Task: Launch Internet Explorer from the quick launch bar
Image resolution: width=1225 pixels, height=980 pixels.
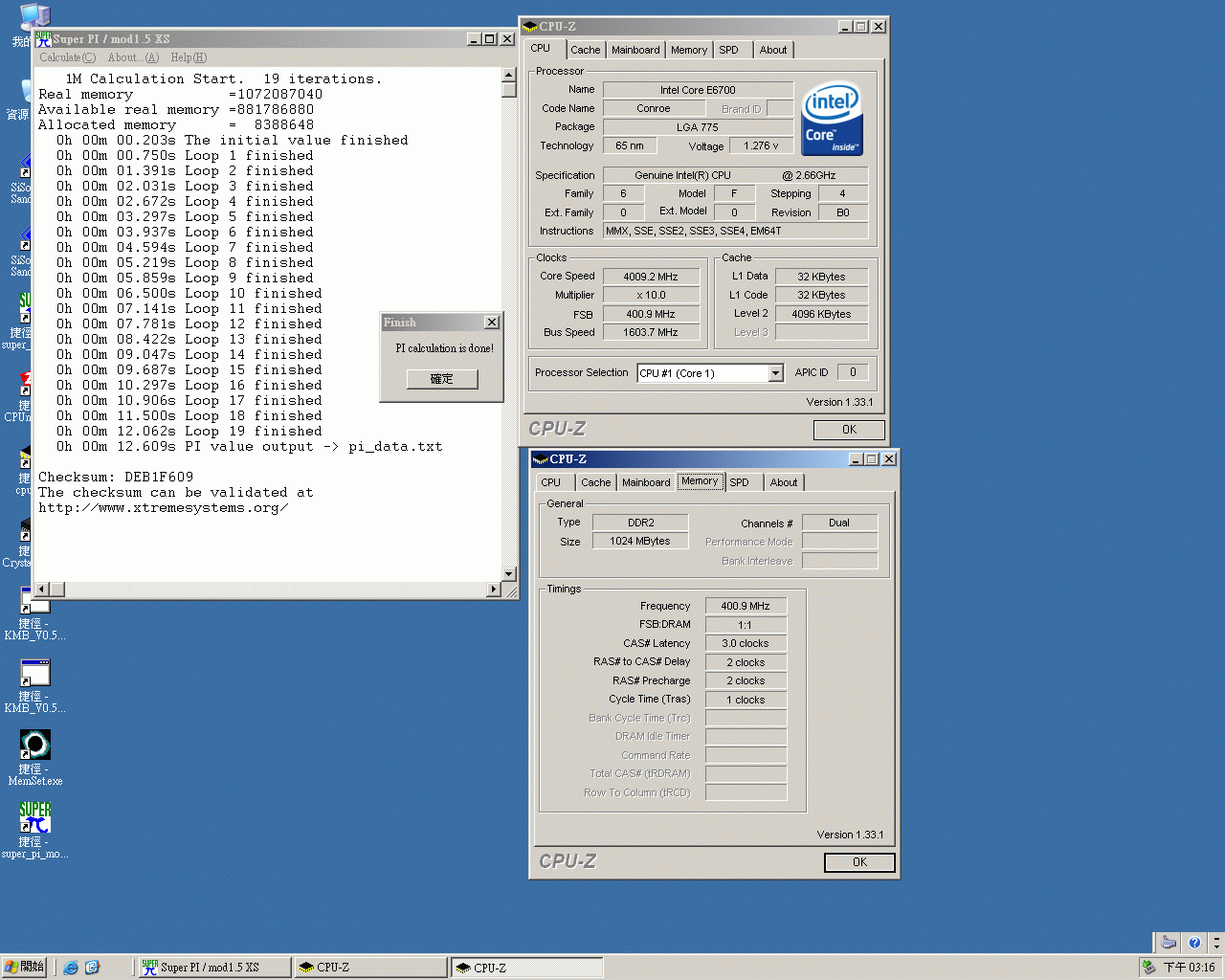Action: pos(71,968)
